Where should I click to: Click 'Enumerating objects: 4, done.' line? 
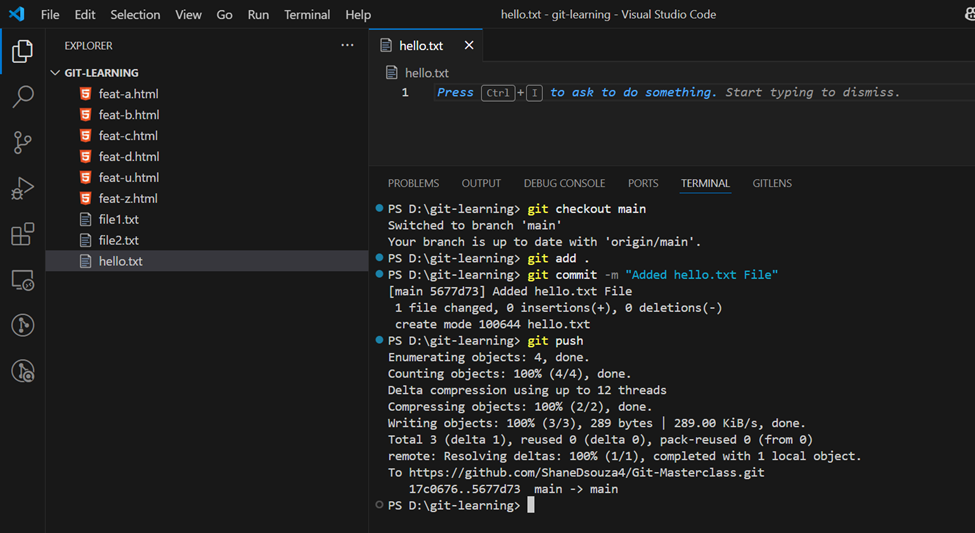[489, 357]
